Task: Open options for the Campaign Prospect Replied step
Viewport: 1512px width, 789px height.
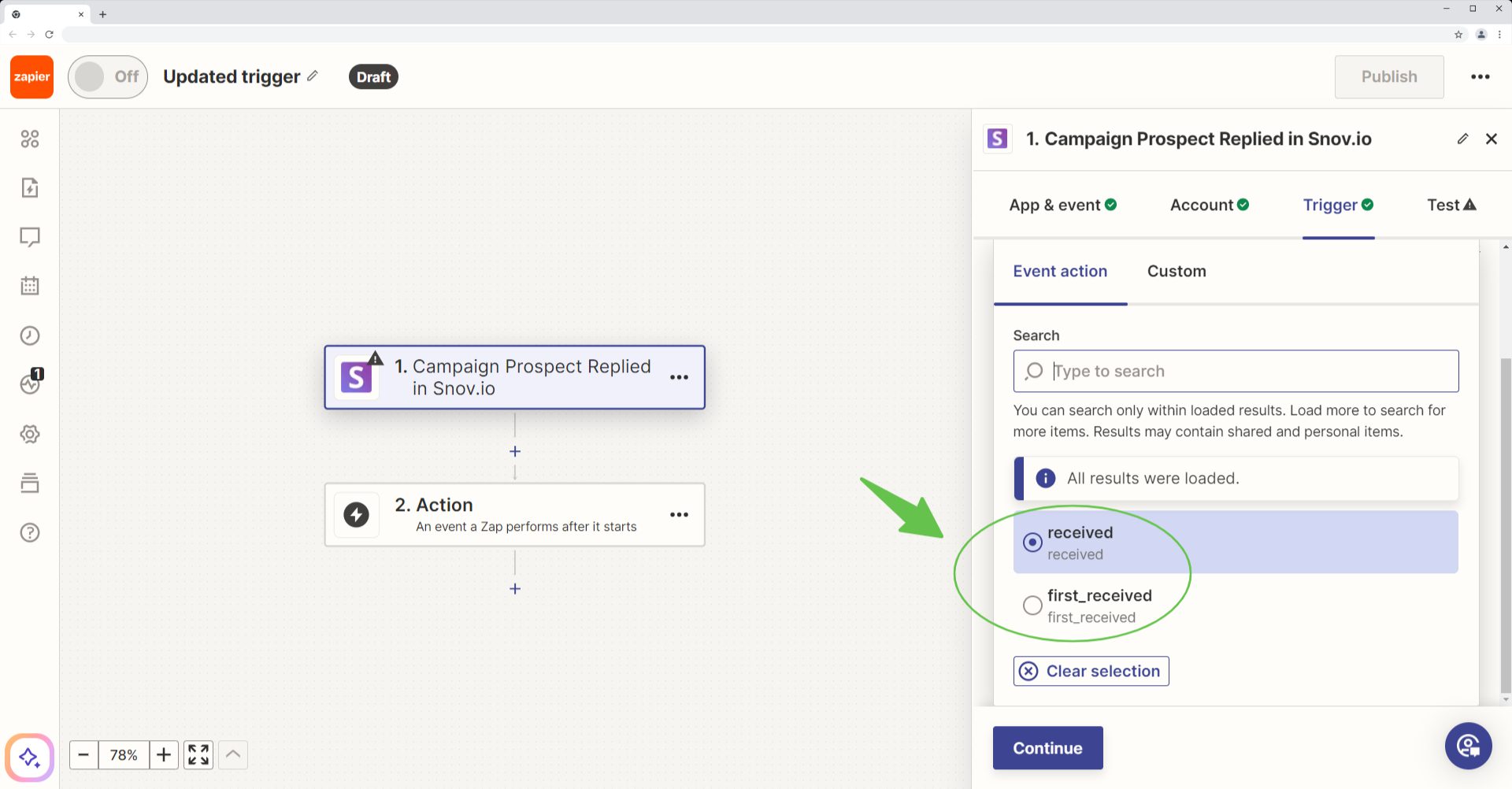Action: (679, 377)
